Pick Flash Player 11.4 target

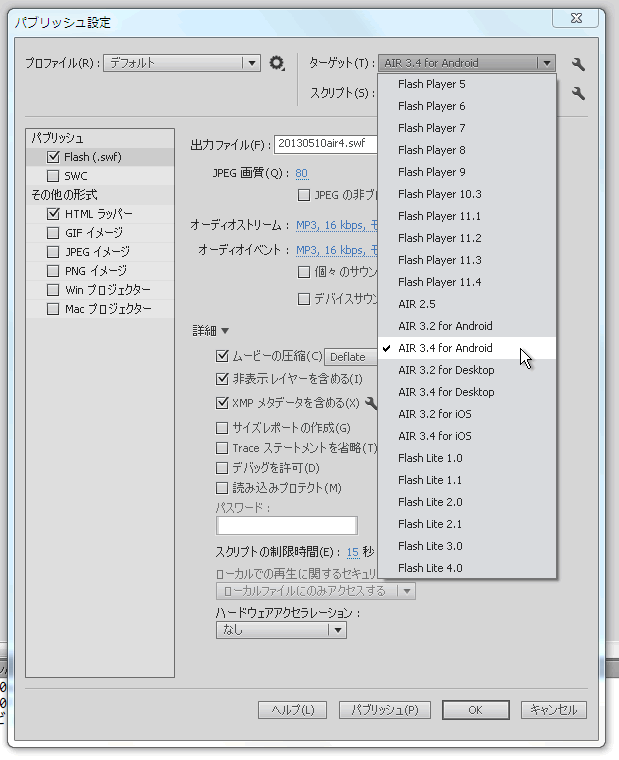click(467, 282)
